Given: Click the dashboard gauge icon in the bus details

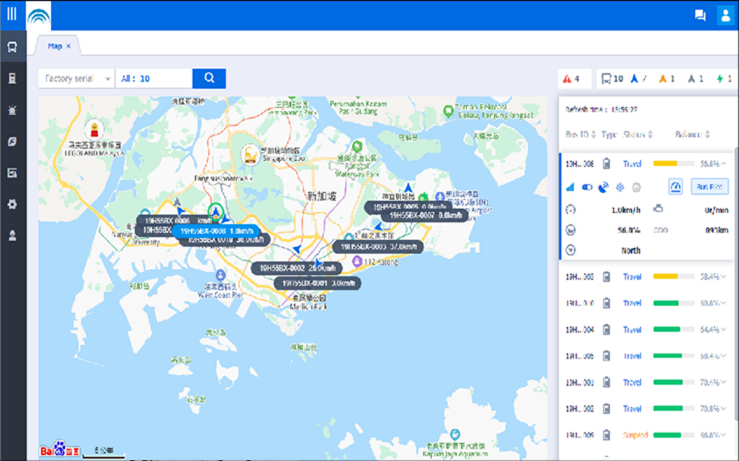Looking at the screenshot, I should click(x=675, y=186).
